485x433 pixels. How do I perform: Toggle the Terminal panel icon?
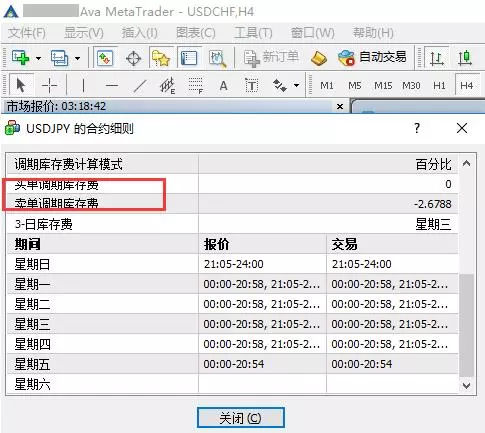pyautogui.click(x=189, y=58)
